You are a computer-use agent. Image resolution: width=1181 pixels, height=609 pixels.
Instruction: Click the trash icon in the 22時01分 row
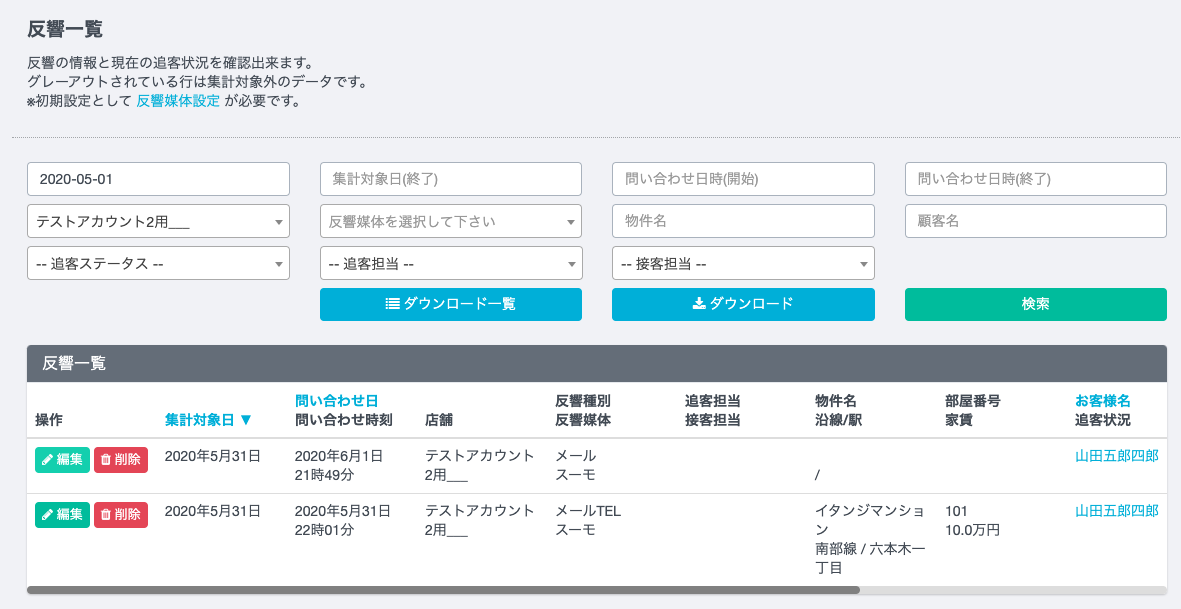105,515
